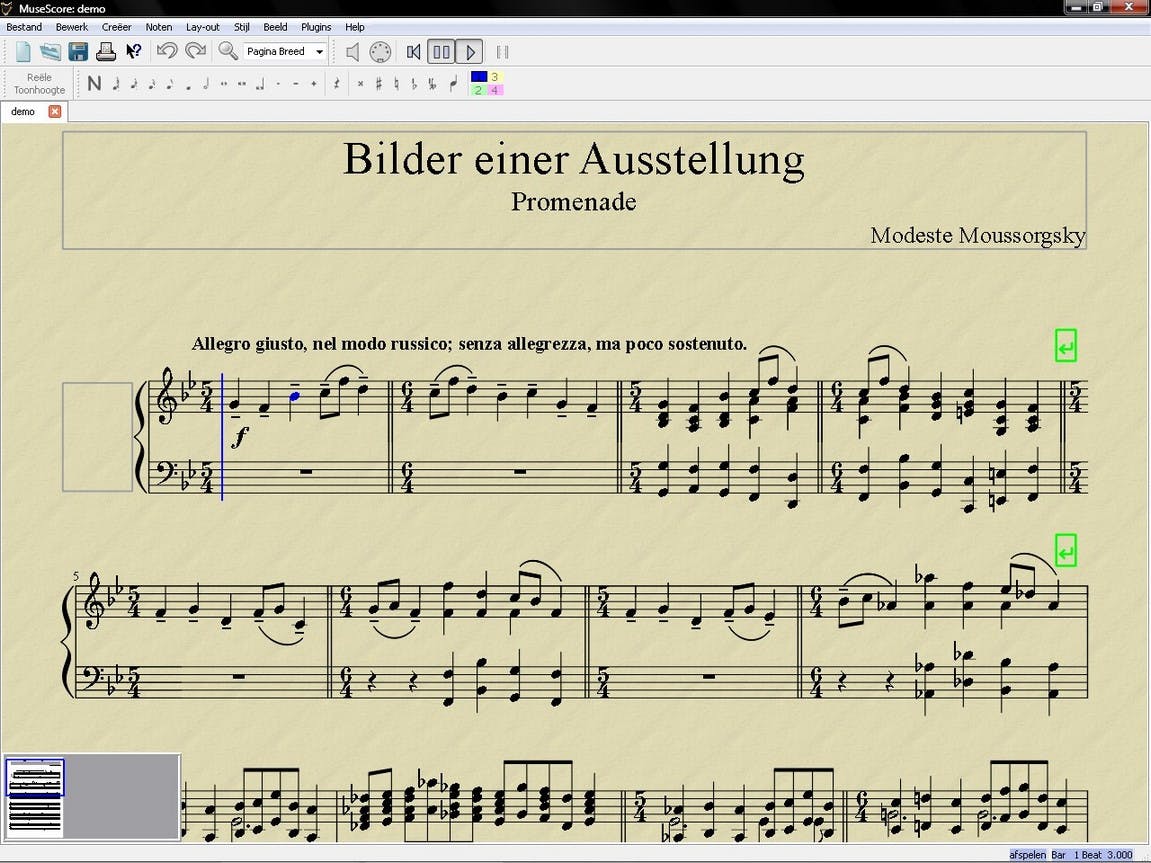The height and width of the screenshot is (863, 1151).
Task: Click the magnifying glass zoom icon
Action: coord(228,51)
